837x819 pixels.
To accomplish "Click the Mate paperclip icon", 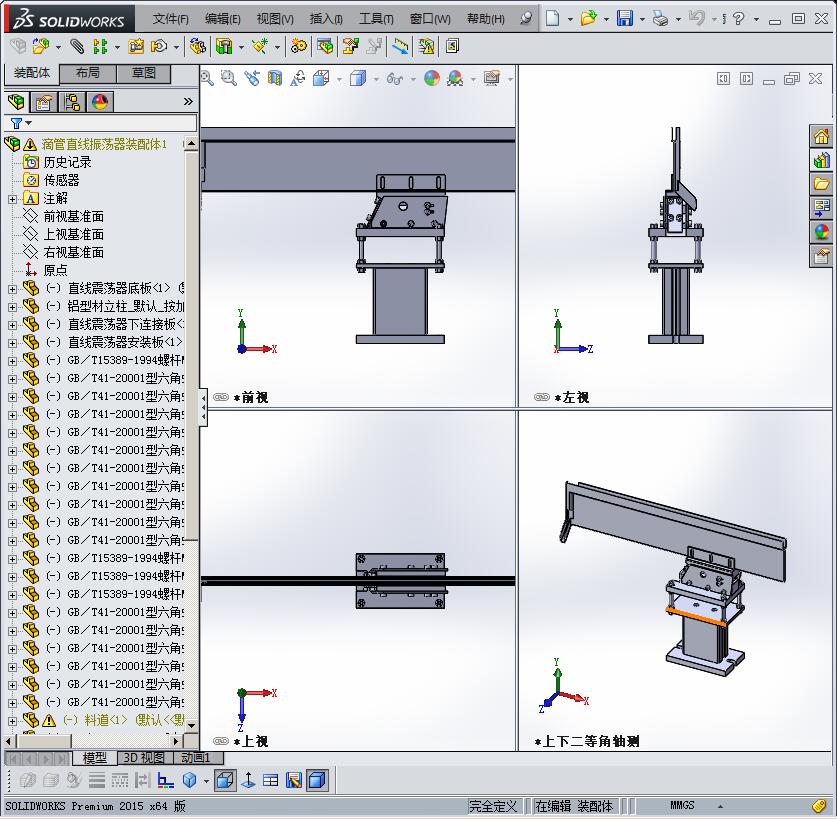I will click(x=76, y=46).
